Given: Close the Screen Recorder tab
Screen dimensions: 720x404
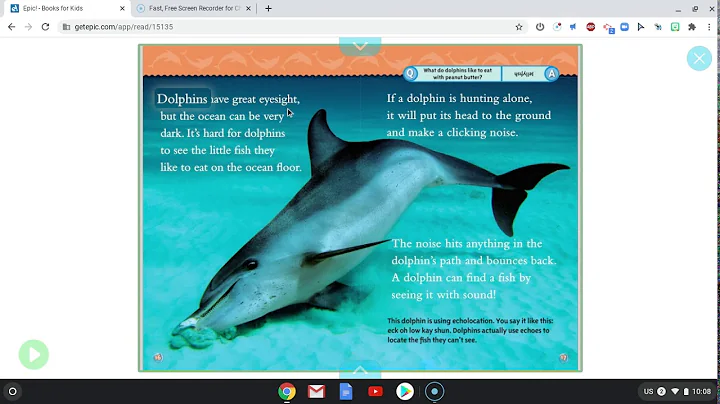Looking at the screenshot, I should click(x=248, y=8).
